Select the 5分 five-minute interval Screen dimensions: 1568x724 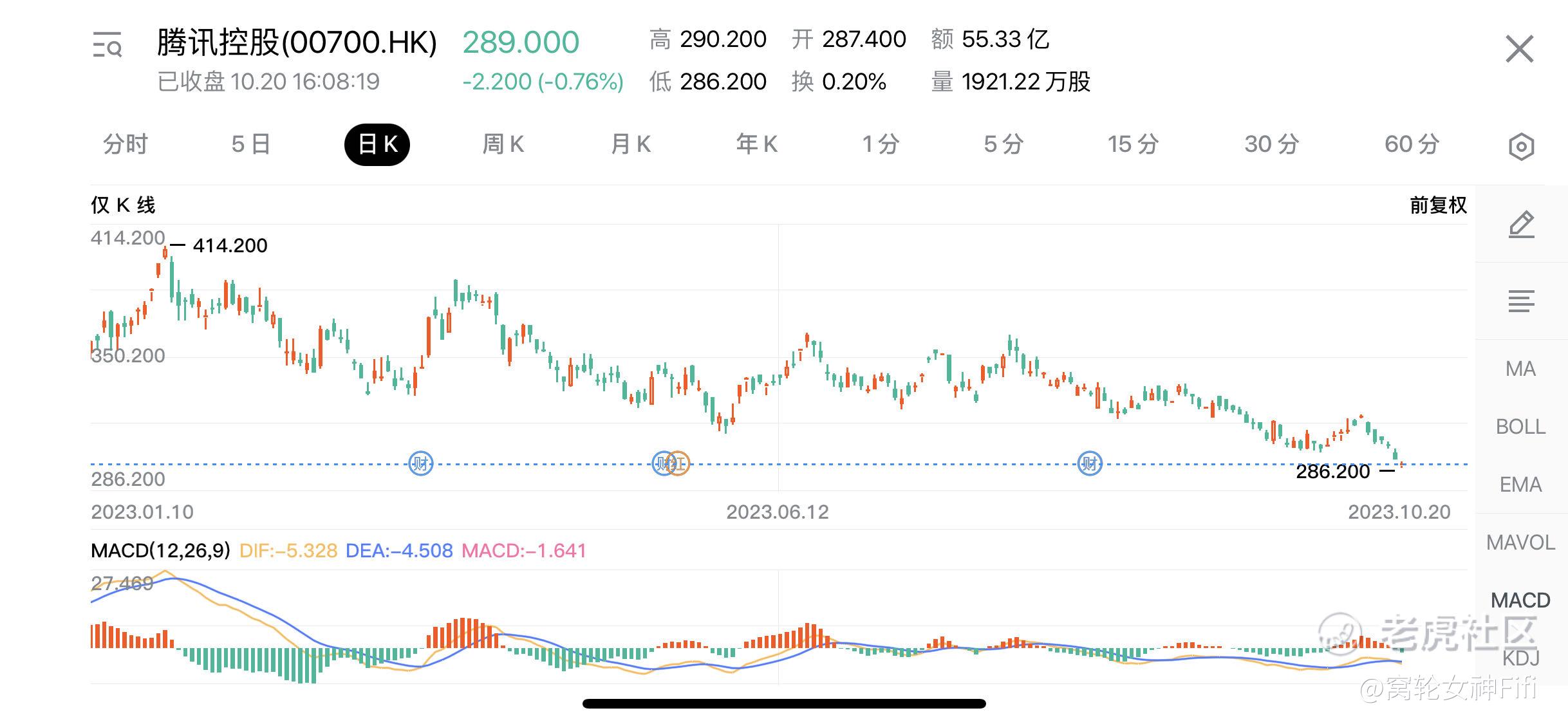1003,144
